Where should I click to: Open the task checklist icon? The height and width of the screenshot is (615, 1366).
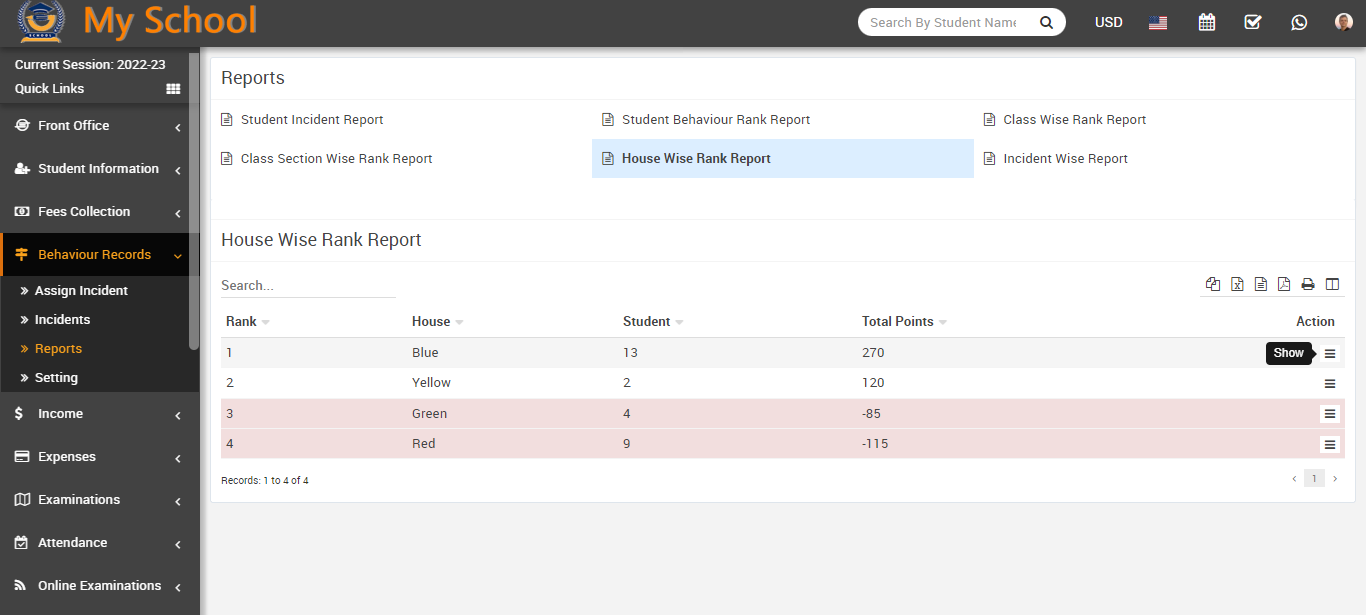pyautogui.click(x=1252, y=22)
